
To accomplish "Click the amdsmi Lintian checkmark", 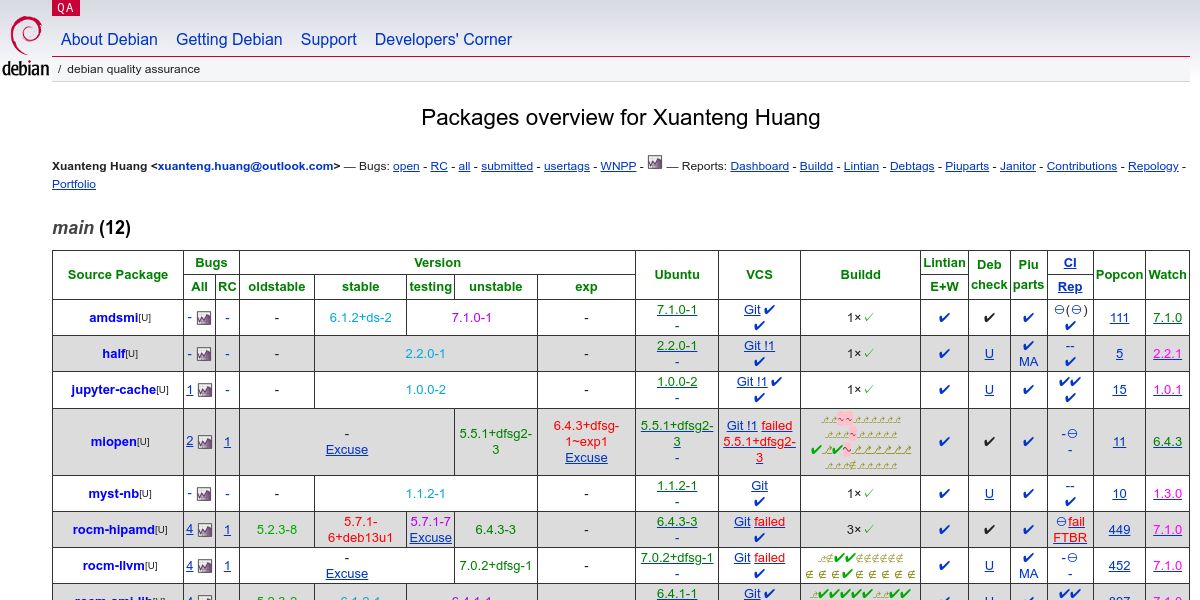I will (x=944, y=318).
